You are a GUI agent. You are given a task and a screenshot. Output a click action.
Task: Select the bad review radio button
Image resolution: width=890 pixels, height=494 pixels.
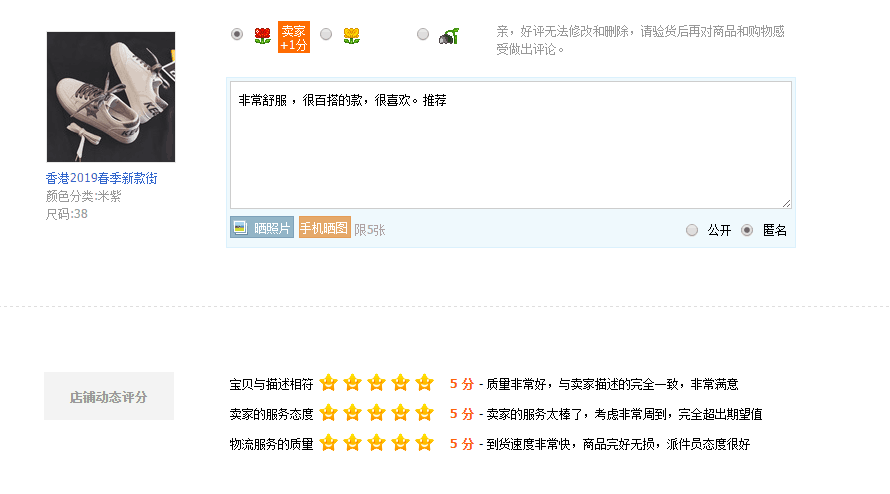423,35
